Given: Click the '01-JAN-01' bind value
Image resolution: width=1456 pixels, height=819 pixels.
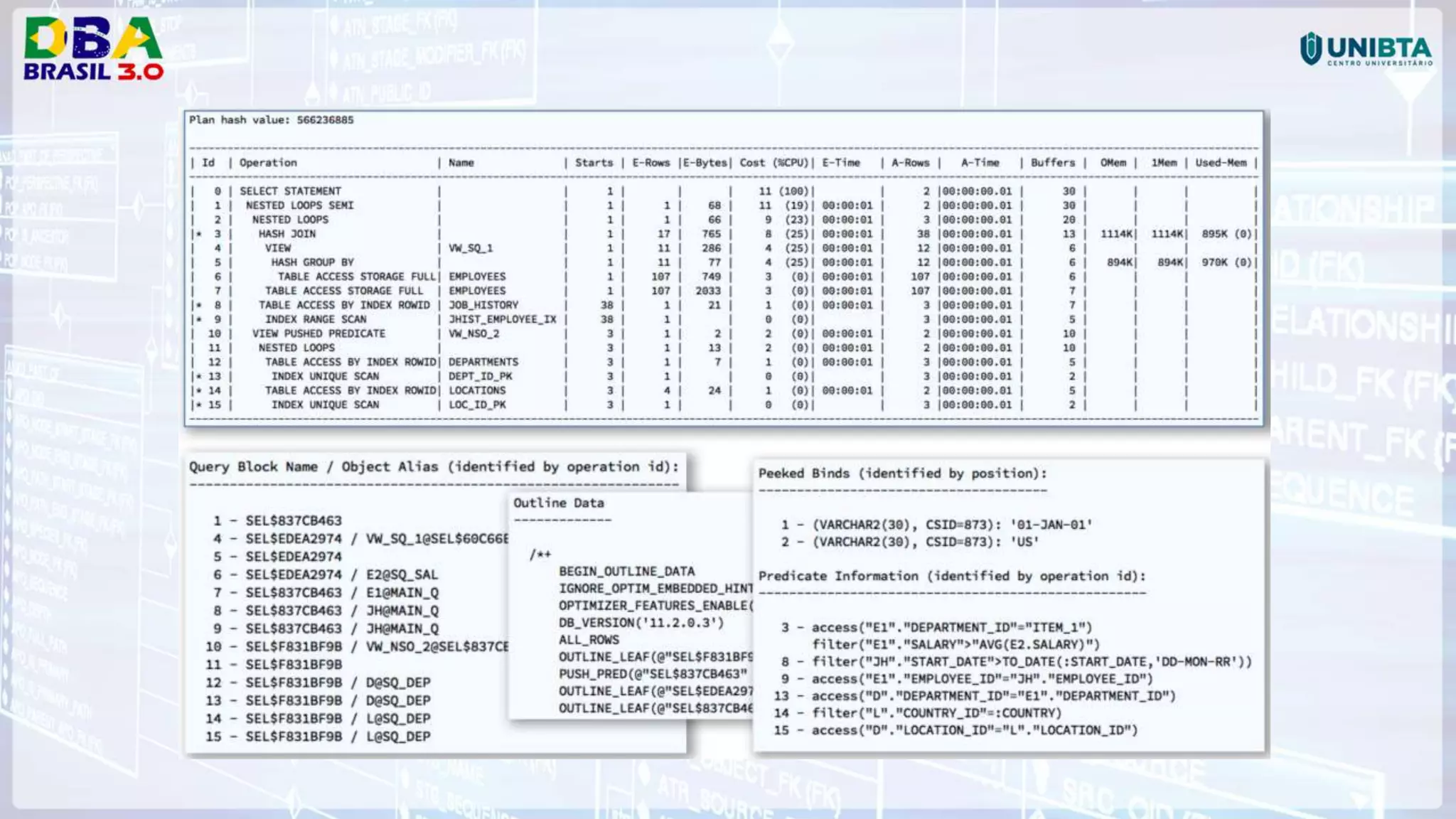Looking at the screenshot, I should coord(1051,525).
